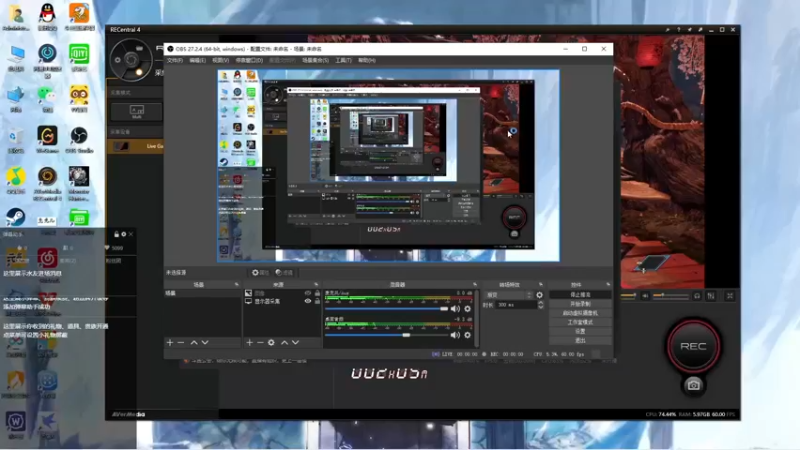Image resolution: width=800 pixels, height=450 pixels.
Task: Start recording with the big REC button
Action: tap(693, 346)
